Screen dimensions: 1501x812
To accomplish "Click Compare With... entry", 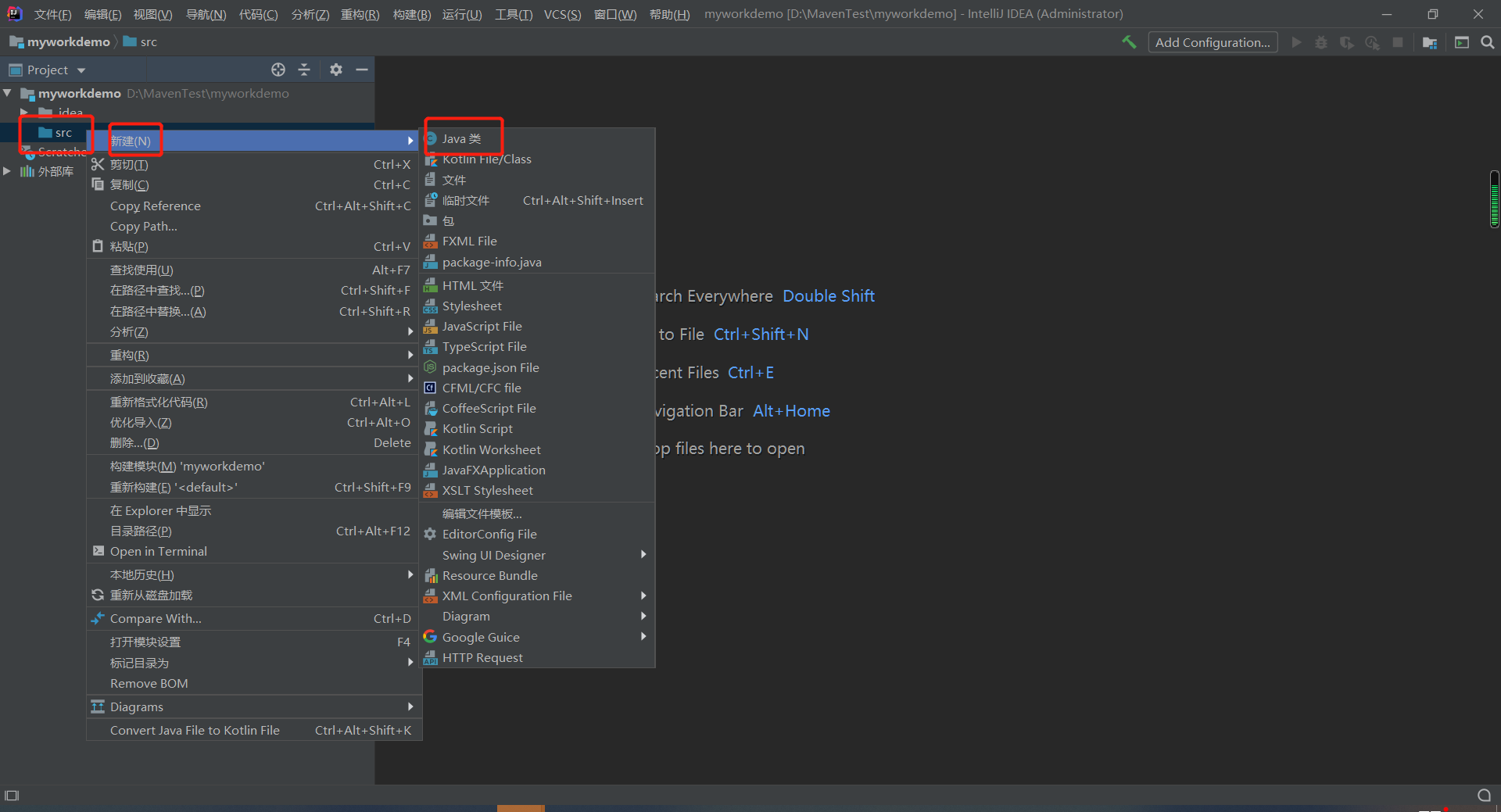I will (254, 619).
